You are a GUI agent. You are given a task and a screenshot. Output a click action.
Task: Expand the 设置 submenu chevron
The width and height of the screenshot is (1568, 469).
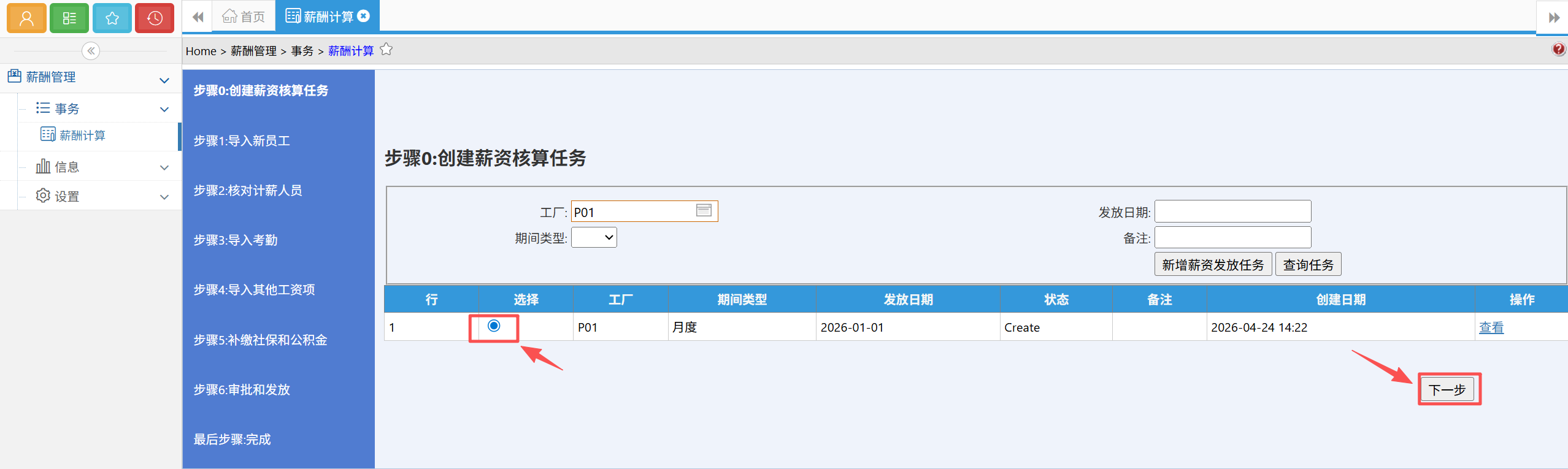point(164,197)
